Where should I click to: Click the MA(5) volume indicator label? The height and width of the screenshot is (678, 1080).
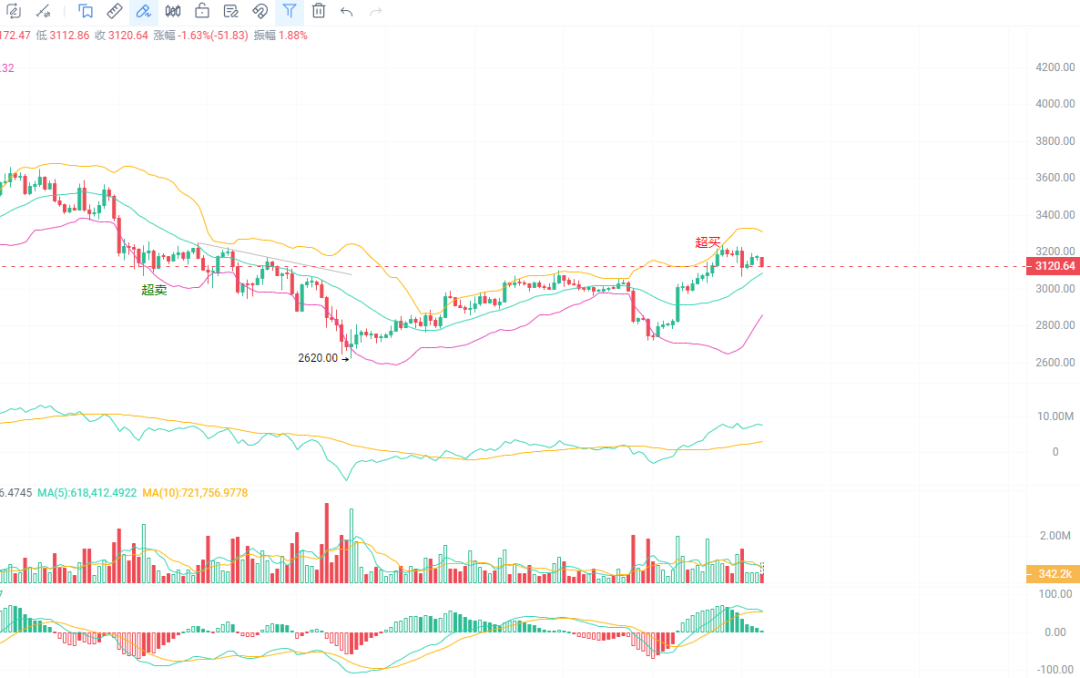[x=86, y=493]
